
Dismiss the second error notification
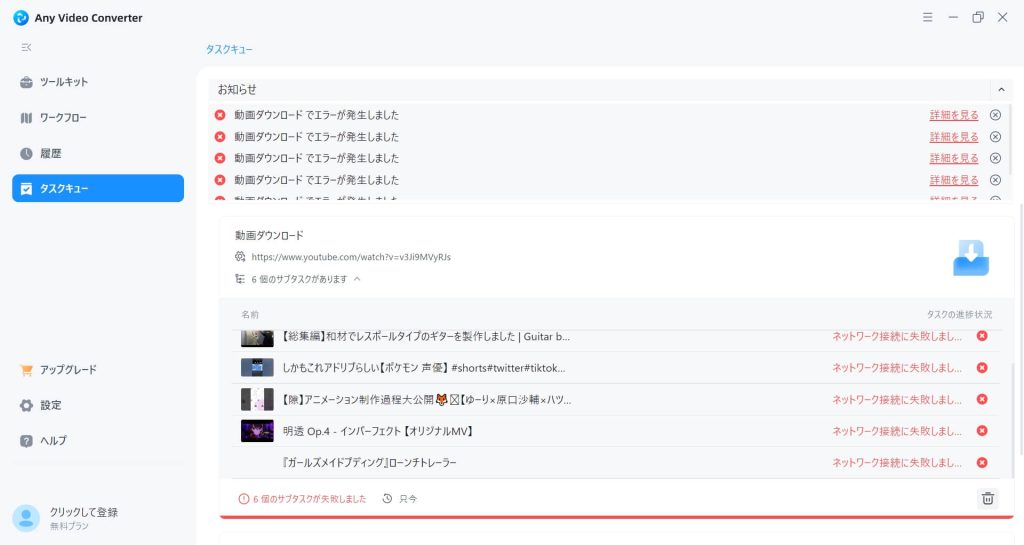(x=995, y=136)
